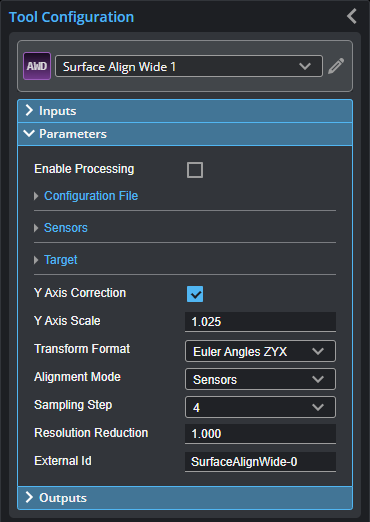Open the Transform Format dropdown
Image resolution: width=370 pixels, height=522 pixels.
(x=260, y=351)
